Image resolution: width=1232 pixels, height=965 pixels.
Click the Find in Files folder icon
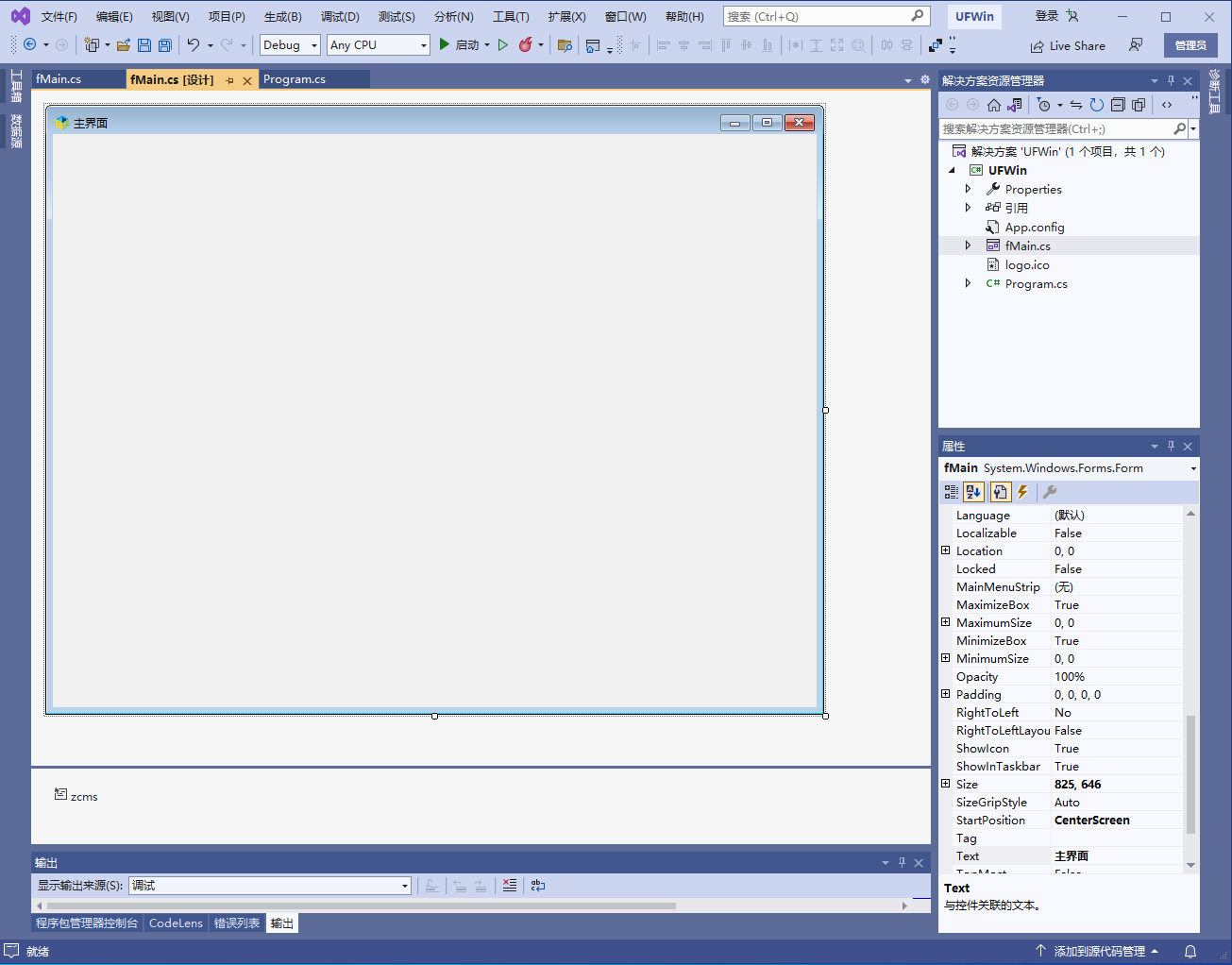click(565, 44)
